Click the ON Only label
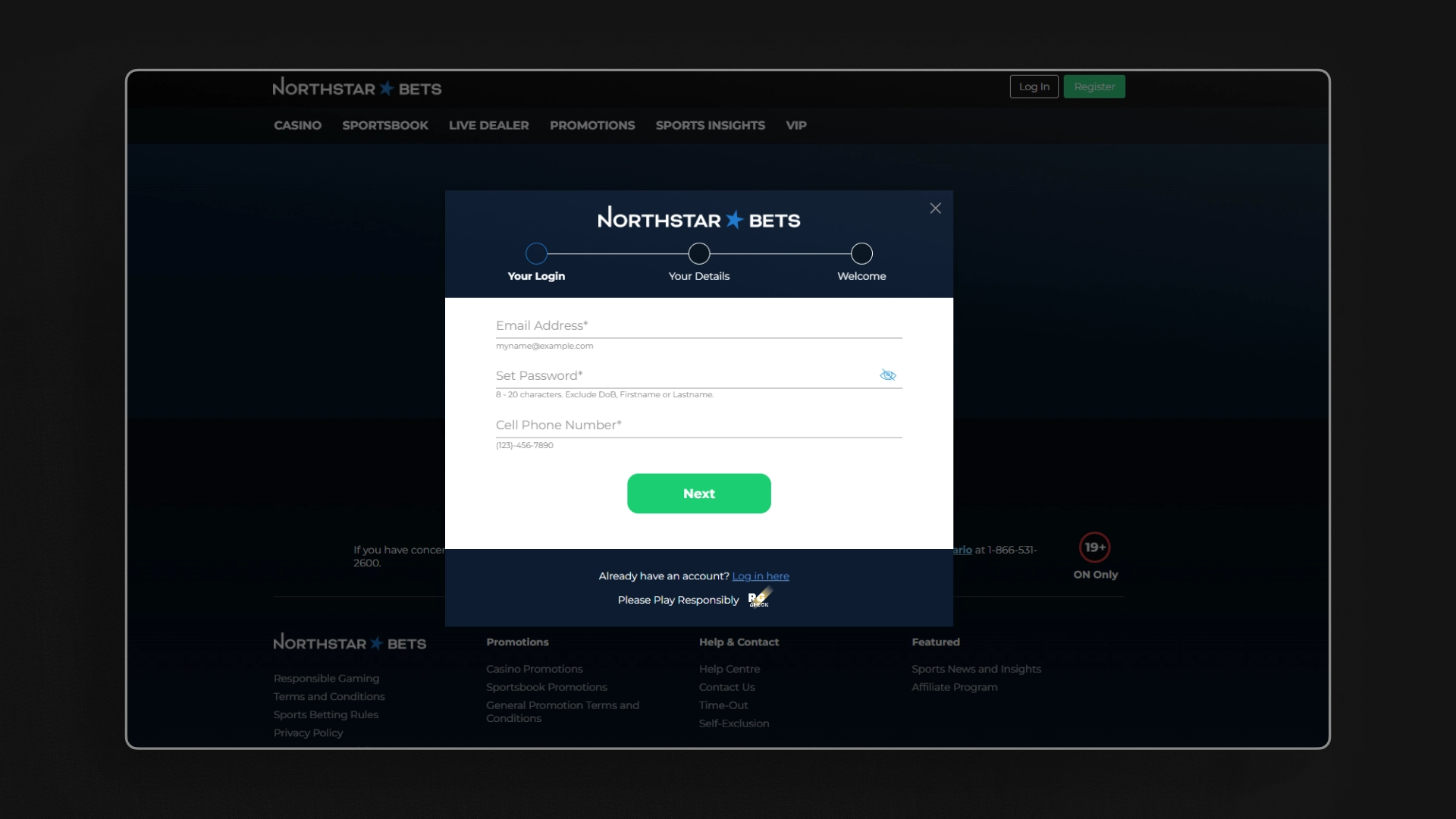1456x819 pixels. [x=1096, y=575]
